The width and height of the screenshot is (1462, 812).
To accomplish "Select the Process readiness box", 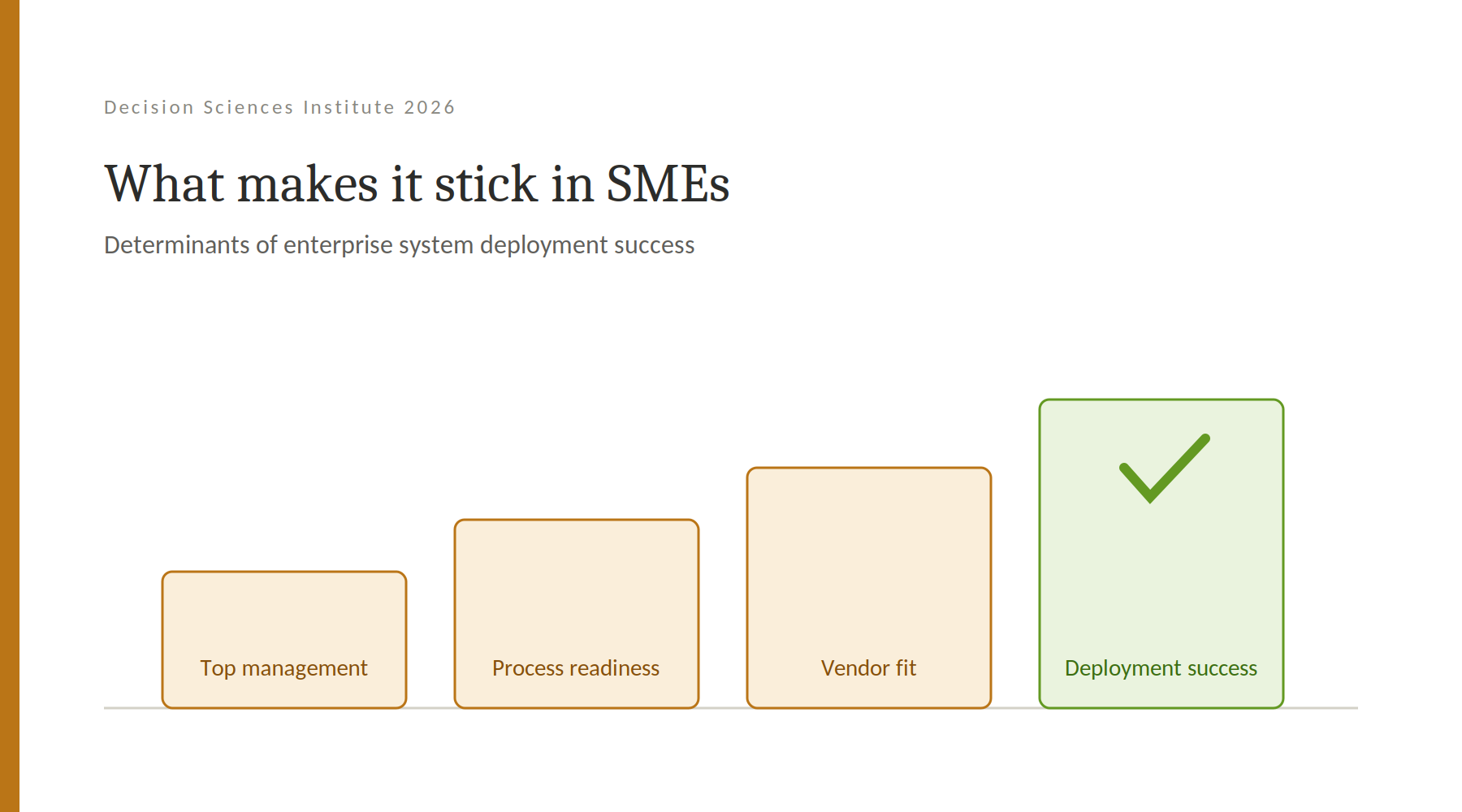I will [x=577, y=614].
